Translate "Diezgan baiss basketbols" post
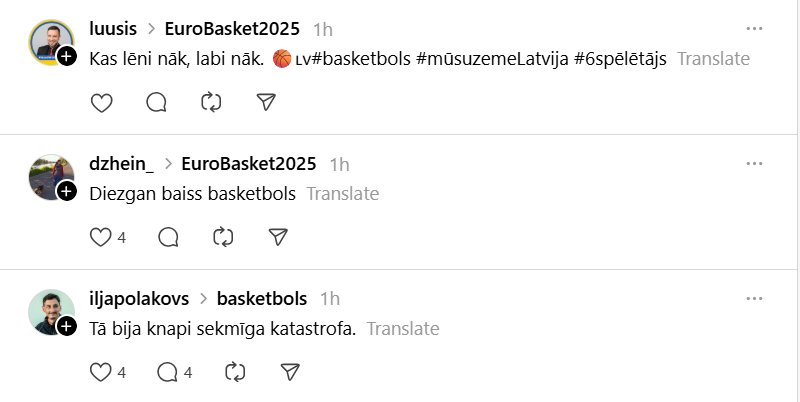The height and width of the screenshot is (402, 800). (x=343, y=194)
